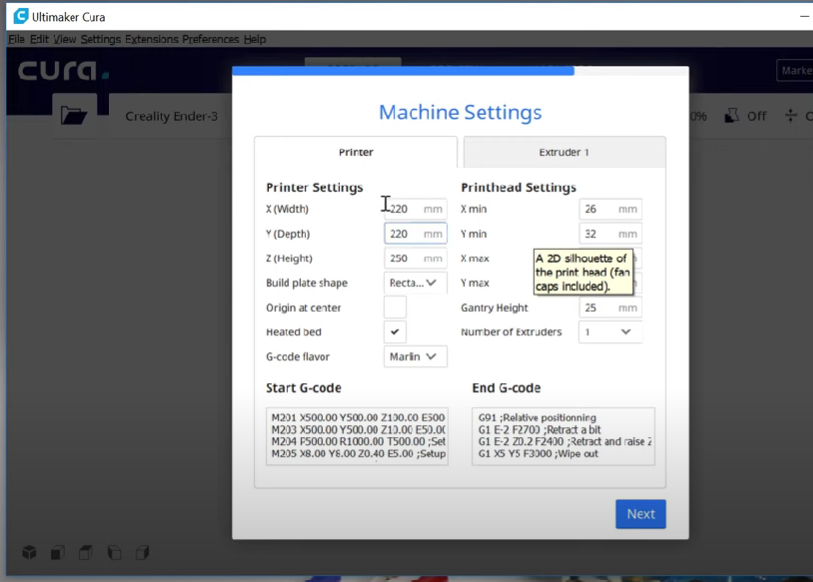Select the left side view cube icon

pos(114,552)
